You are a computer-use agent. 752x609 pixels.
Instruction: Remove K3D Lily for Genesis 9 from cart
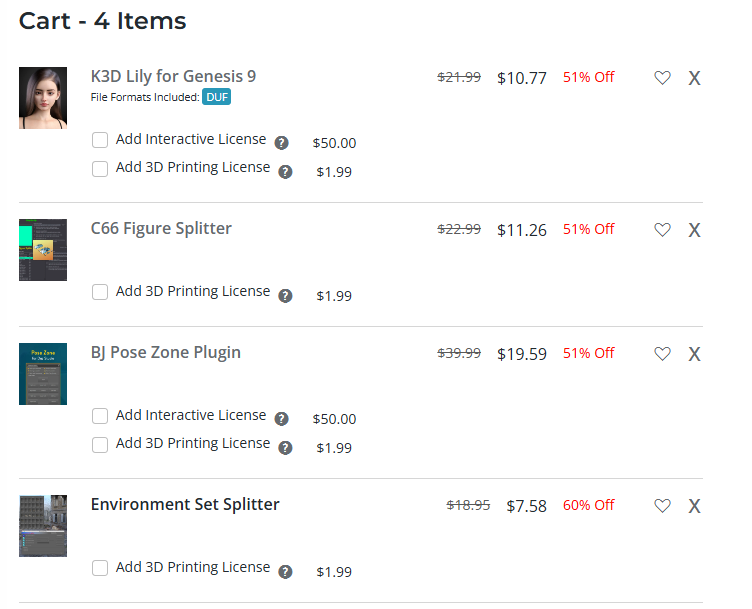click(x=694, y=78)
